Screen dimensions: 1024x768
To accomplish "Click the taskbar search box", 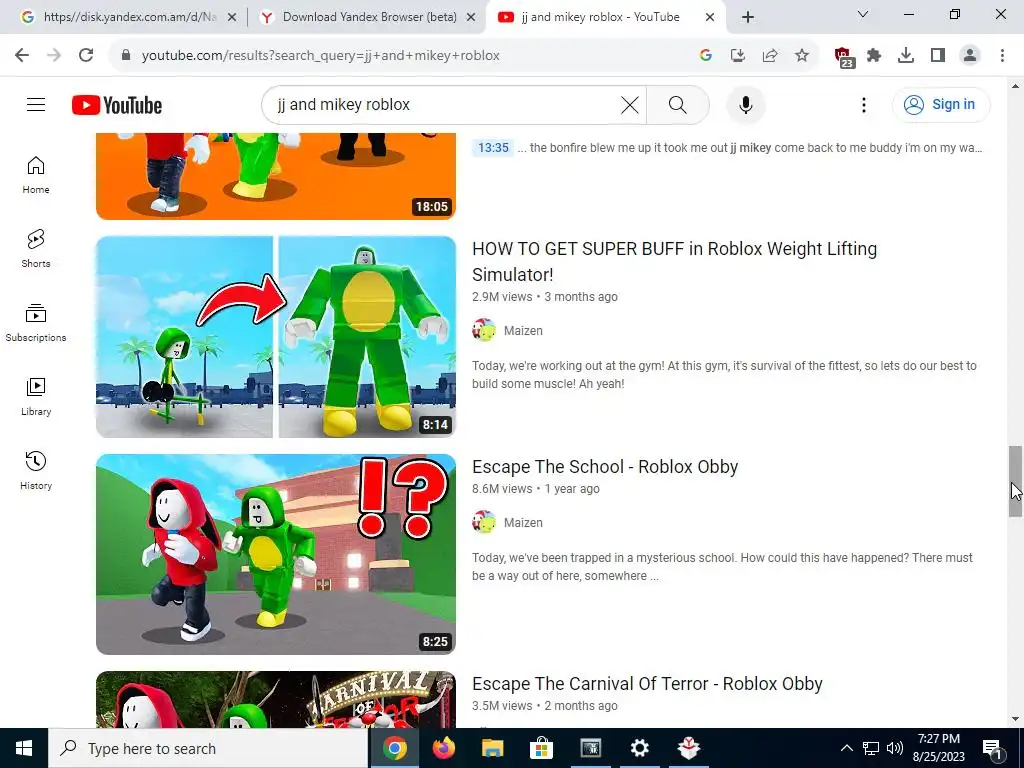I will (x=208, y=748).
